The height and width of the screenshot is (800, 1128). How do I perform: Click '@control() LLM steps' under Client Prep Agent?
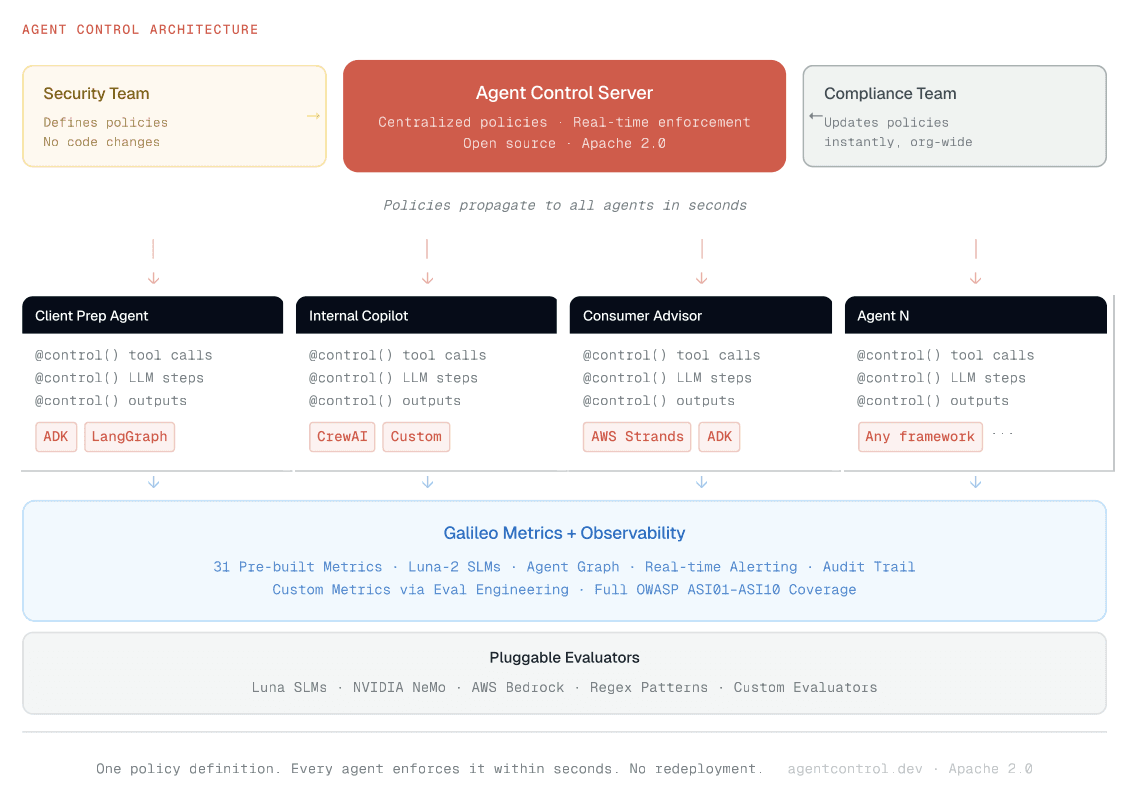119,378
